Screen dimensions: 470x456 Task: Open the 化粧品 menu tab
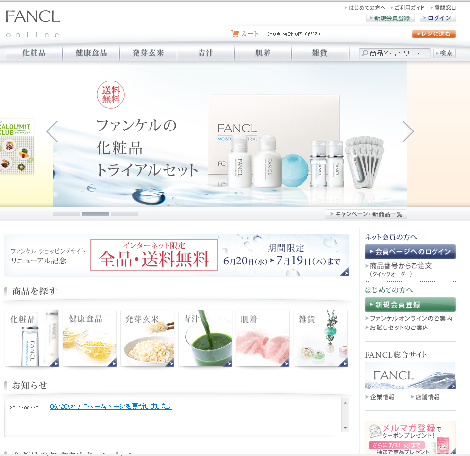(x=34, y=53)
